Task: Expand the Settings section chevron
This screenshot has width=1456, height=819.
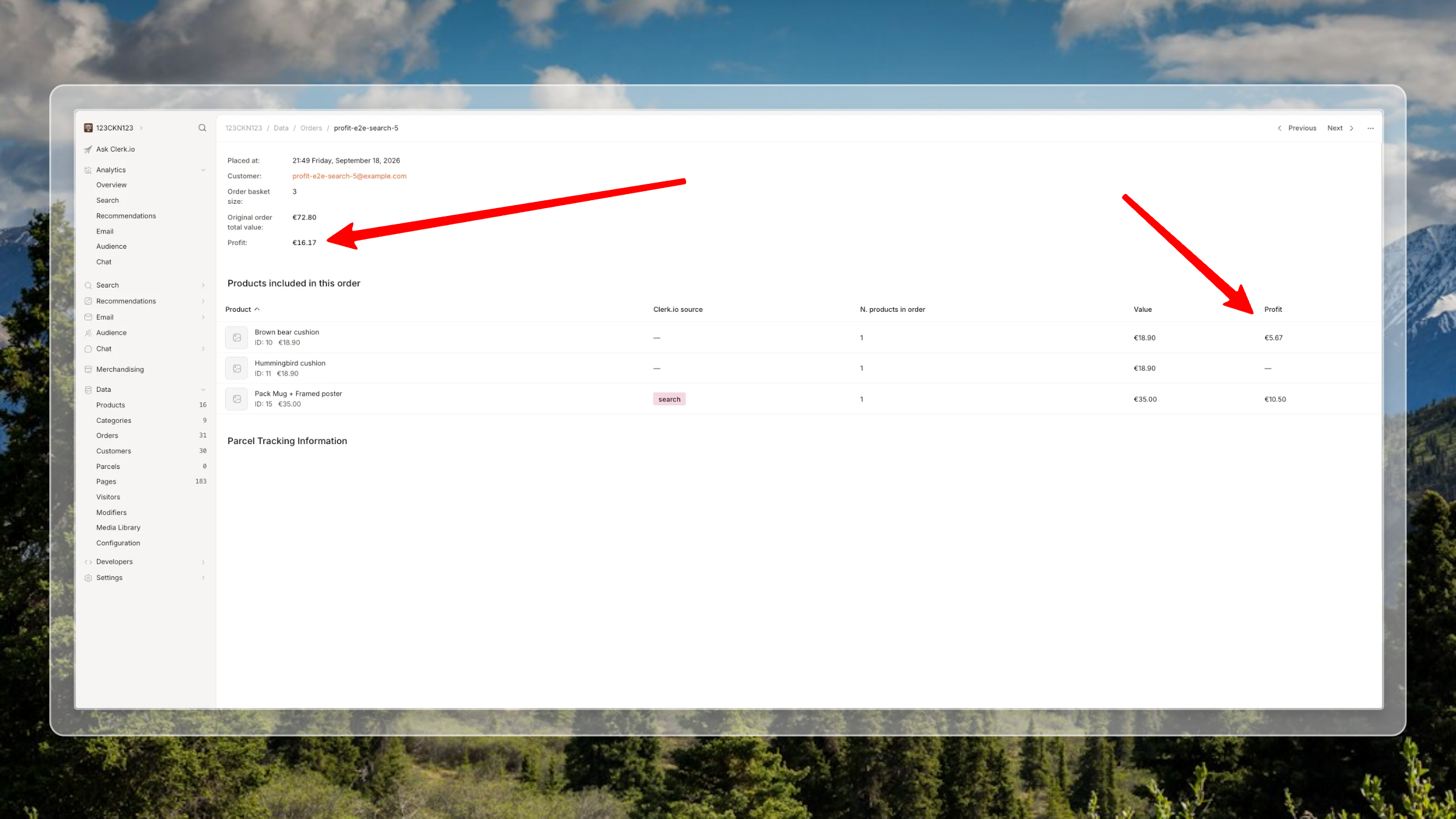Action: [203, 578]
